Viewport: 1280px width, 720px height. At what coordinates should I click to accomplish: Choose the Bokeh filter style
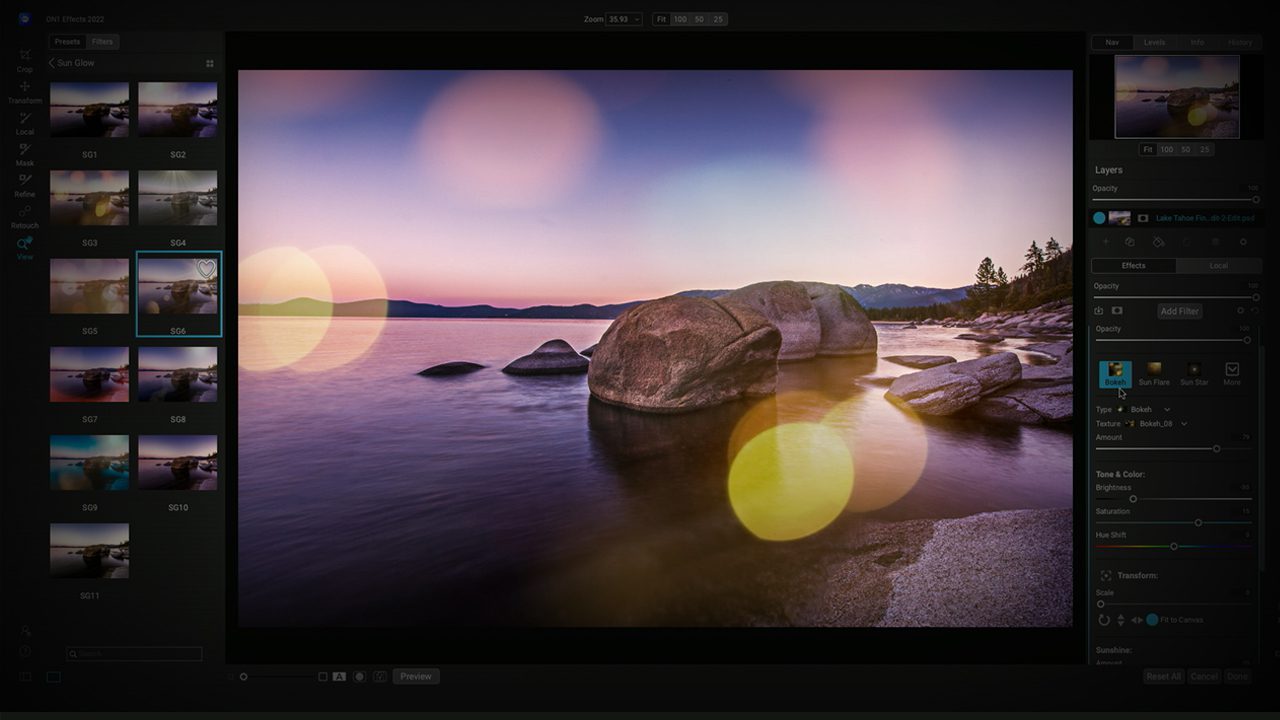tap(1115, 374)
